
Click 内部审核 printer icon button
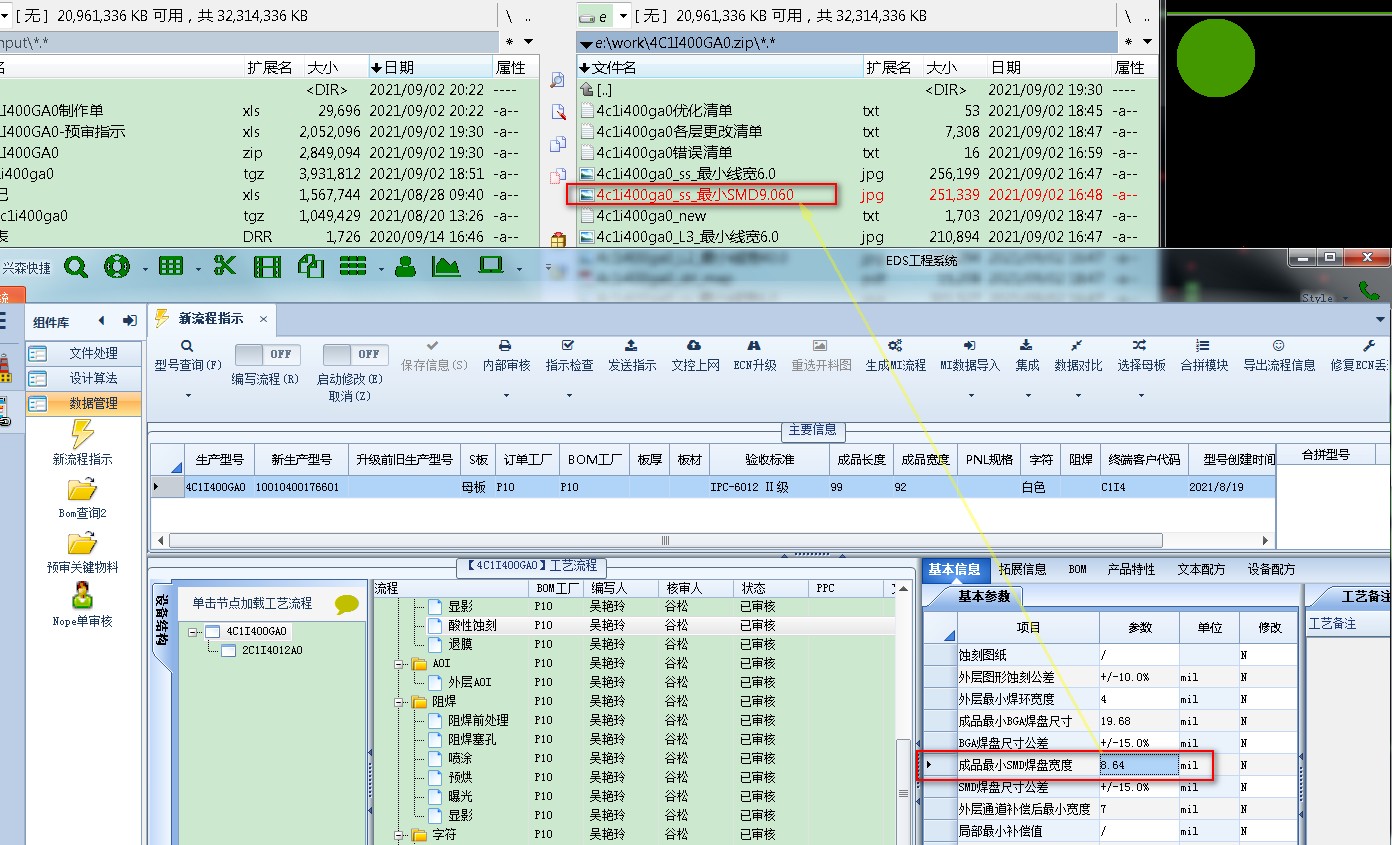point(506,356)
